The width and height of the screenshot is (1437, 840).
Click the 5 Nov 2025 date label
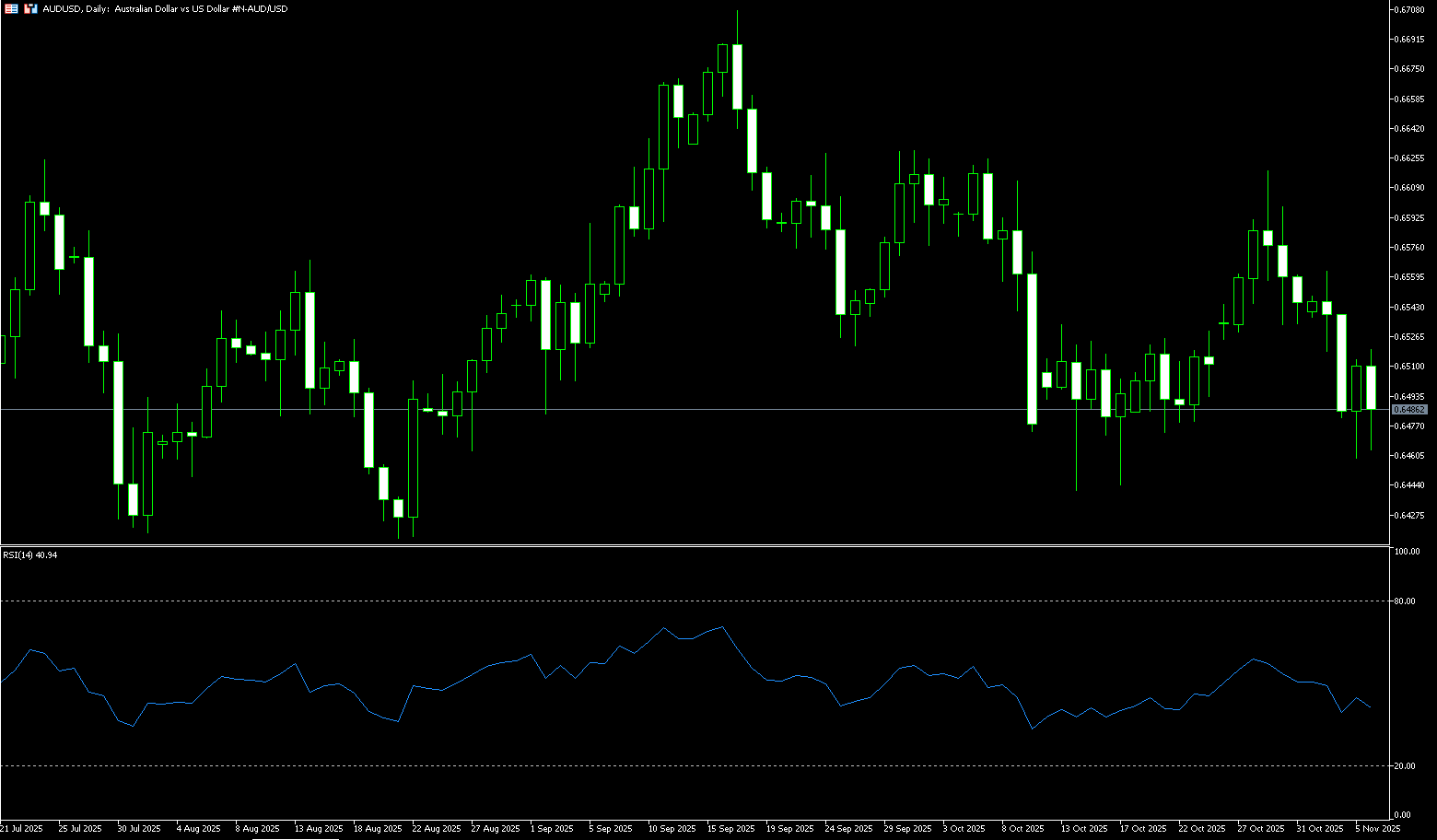tap(1378, 829)
